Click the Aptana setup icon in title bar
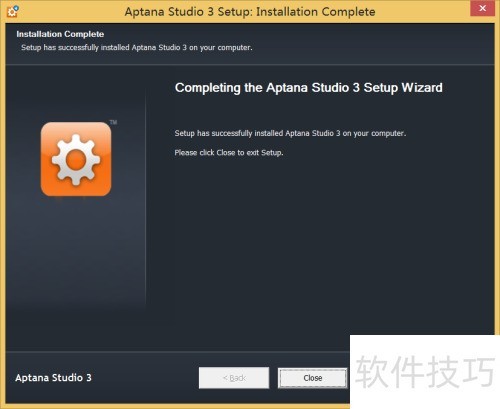The width and height of the screenshot is (500, 409). click(x=13, y=11)
